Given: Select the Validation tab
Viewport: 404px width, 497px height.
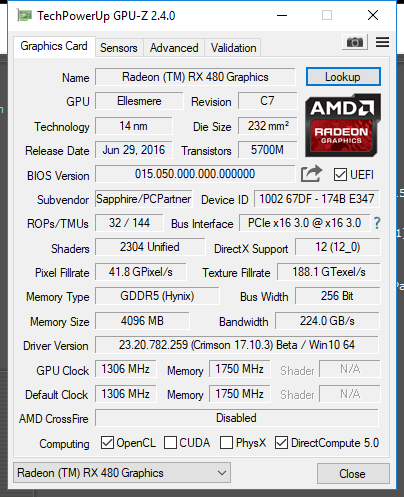Looking at the screenshot, I should coord(233,48).
